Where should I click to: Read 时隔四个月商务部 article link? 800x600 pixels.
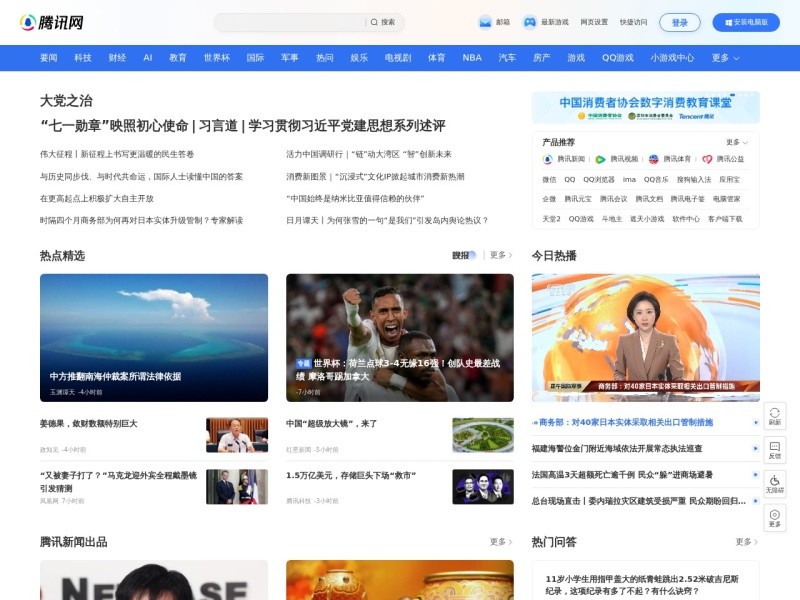pos(141,220)
